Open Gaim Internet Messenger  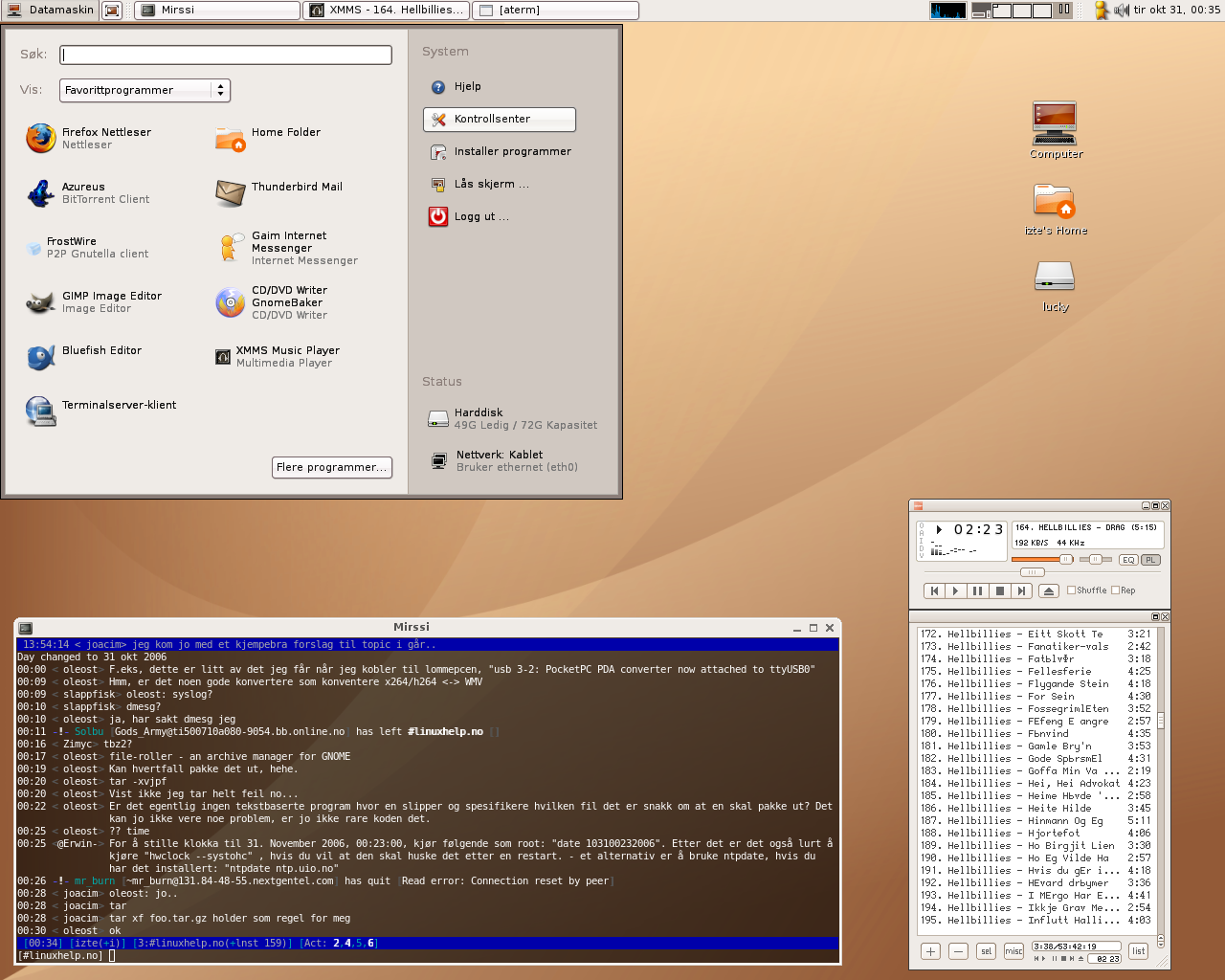[287, 248]
